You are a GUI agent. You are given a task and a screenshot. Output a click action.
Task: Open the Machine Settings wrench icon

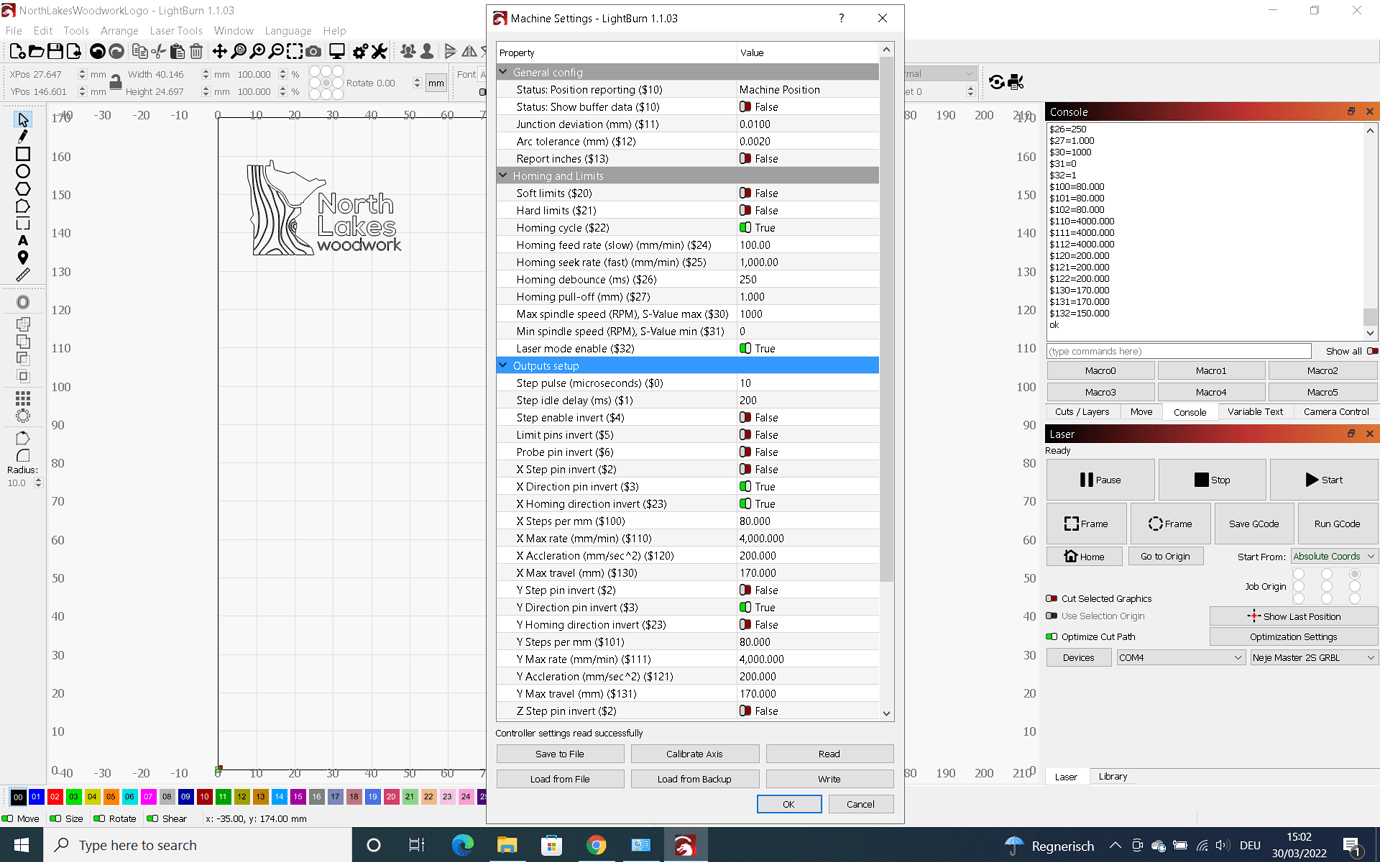click(x=379, y=51)
